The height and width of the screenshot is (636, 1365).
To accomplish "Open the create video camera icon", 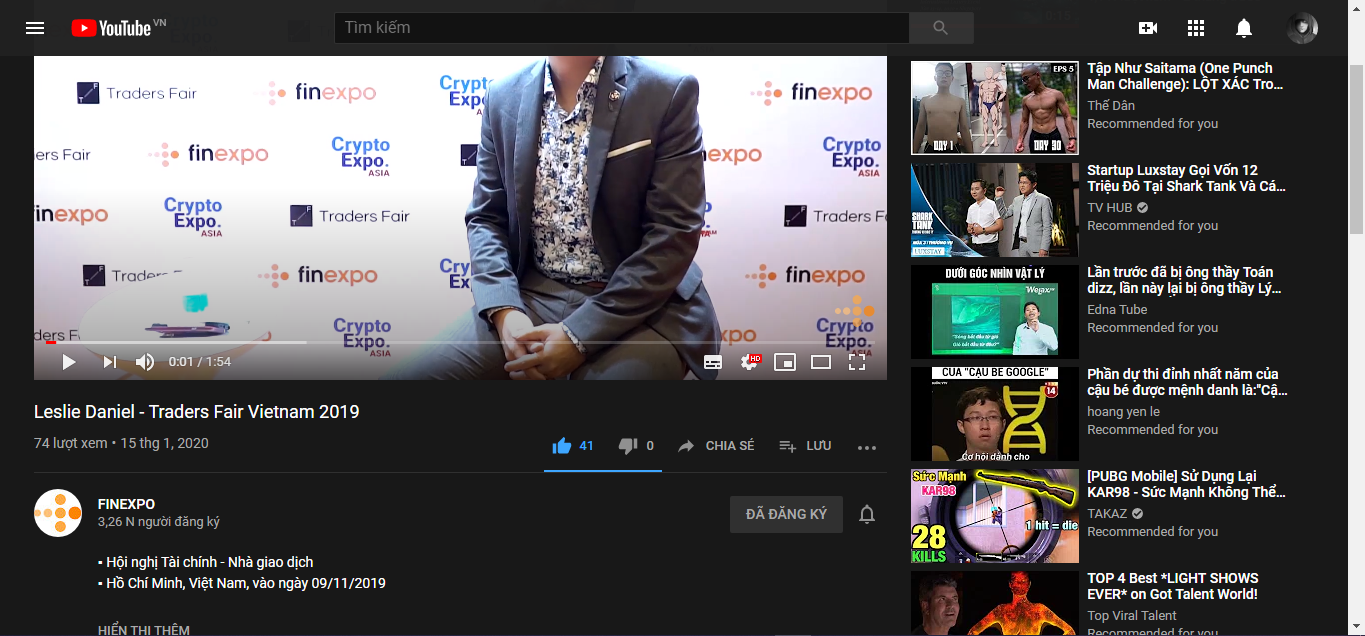I will 1148,28.
